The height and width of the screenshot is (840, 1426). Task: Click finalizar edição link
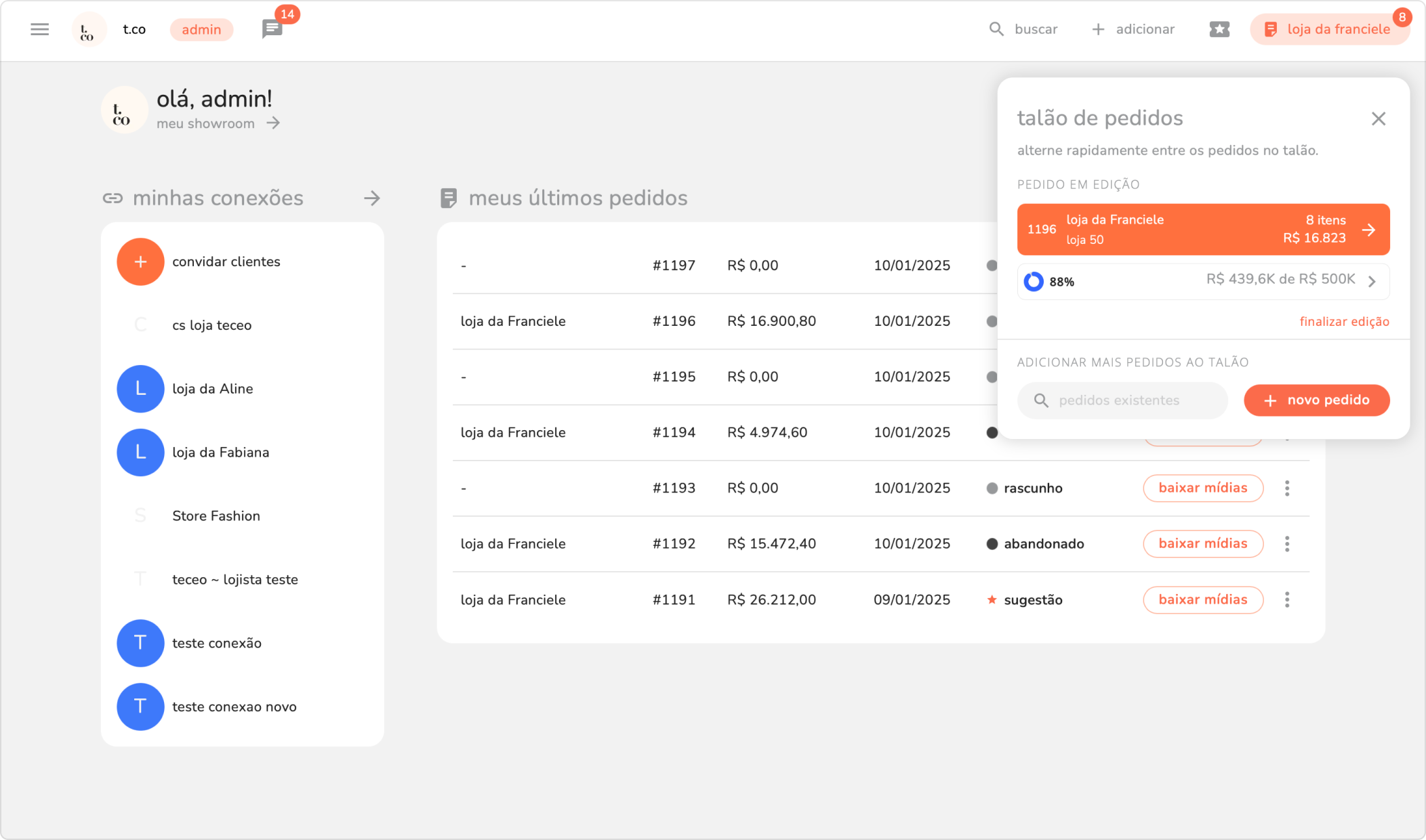coord(1344,322)
